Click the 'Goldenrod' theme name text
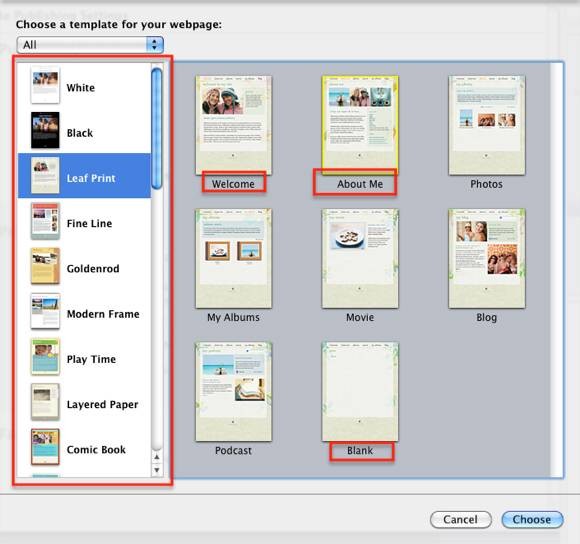The width and height of the screenshot is (580, 544). (93, 268)
